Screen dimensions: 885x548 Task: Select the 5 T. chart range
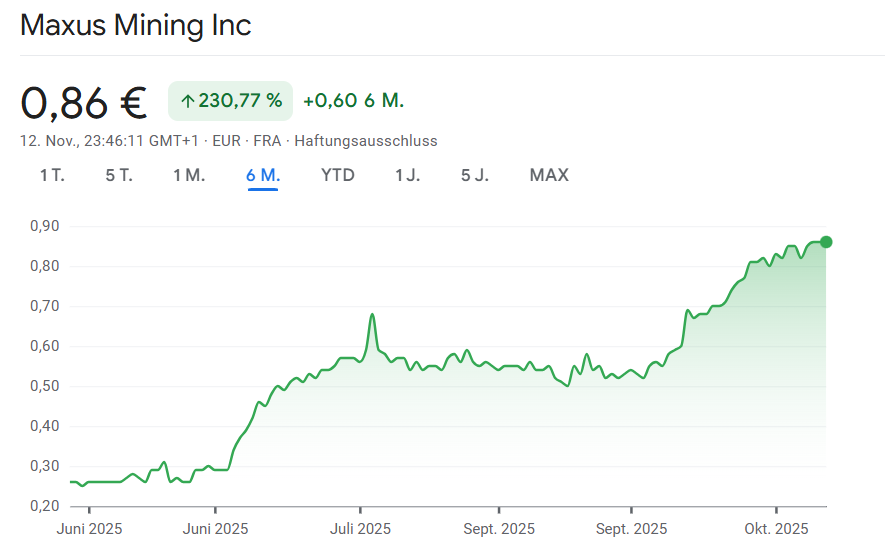click(x=118, y=175)
